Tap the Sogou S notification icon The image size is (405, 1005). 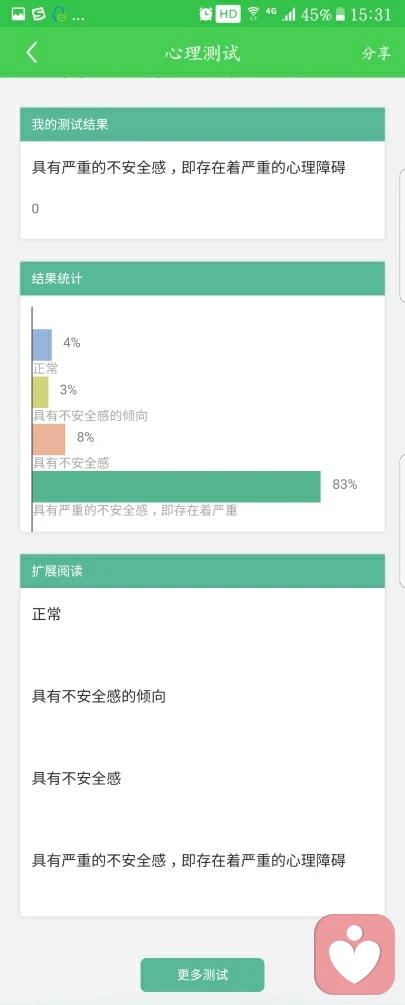[39, 13]
